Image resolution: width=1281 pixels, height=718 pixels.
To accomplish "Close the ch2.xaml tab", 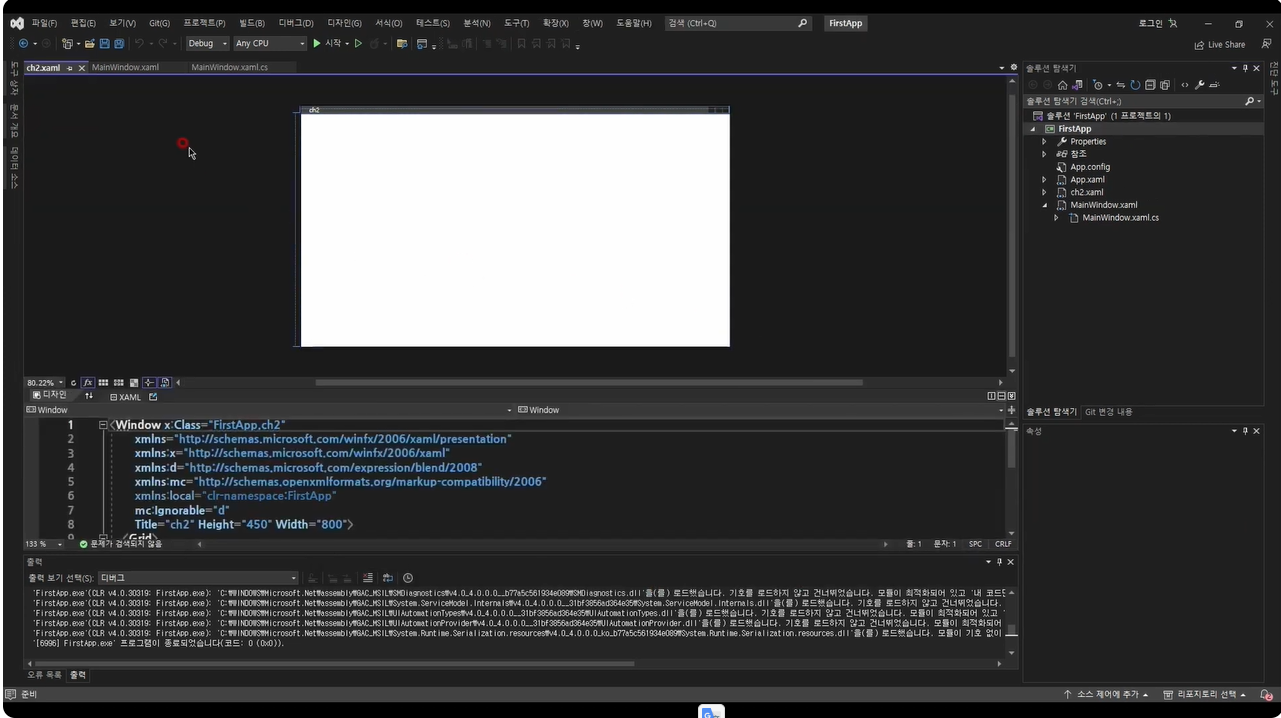I will tap(82, 68).
